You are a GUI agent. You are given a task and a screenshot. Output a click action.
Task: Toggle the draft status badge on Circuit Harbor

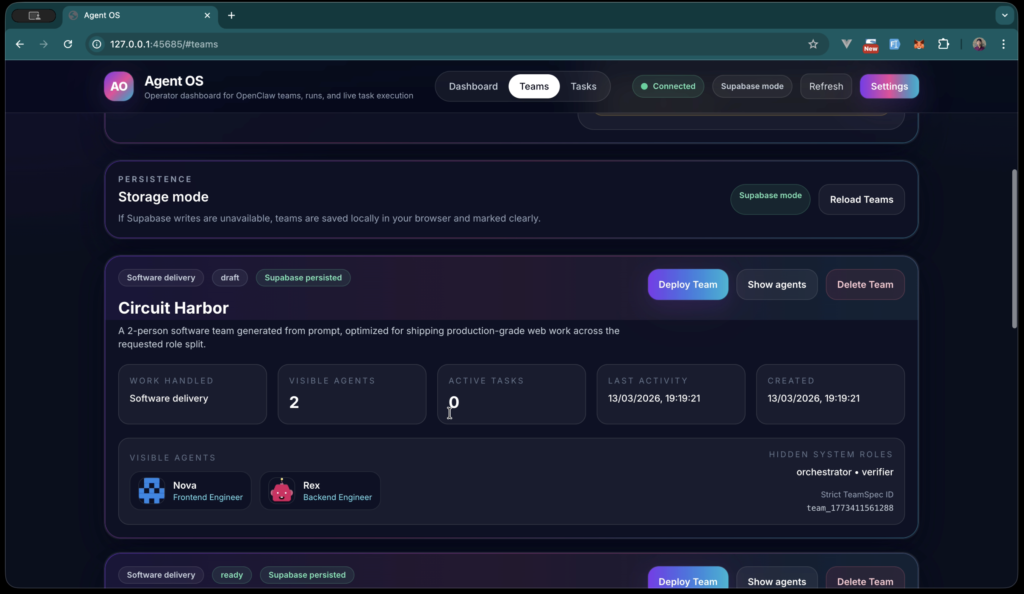[x=229, y=277]
